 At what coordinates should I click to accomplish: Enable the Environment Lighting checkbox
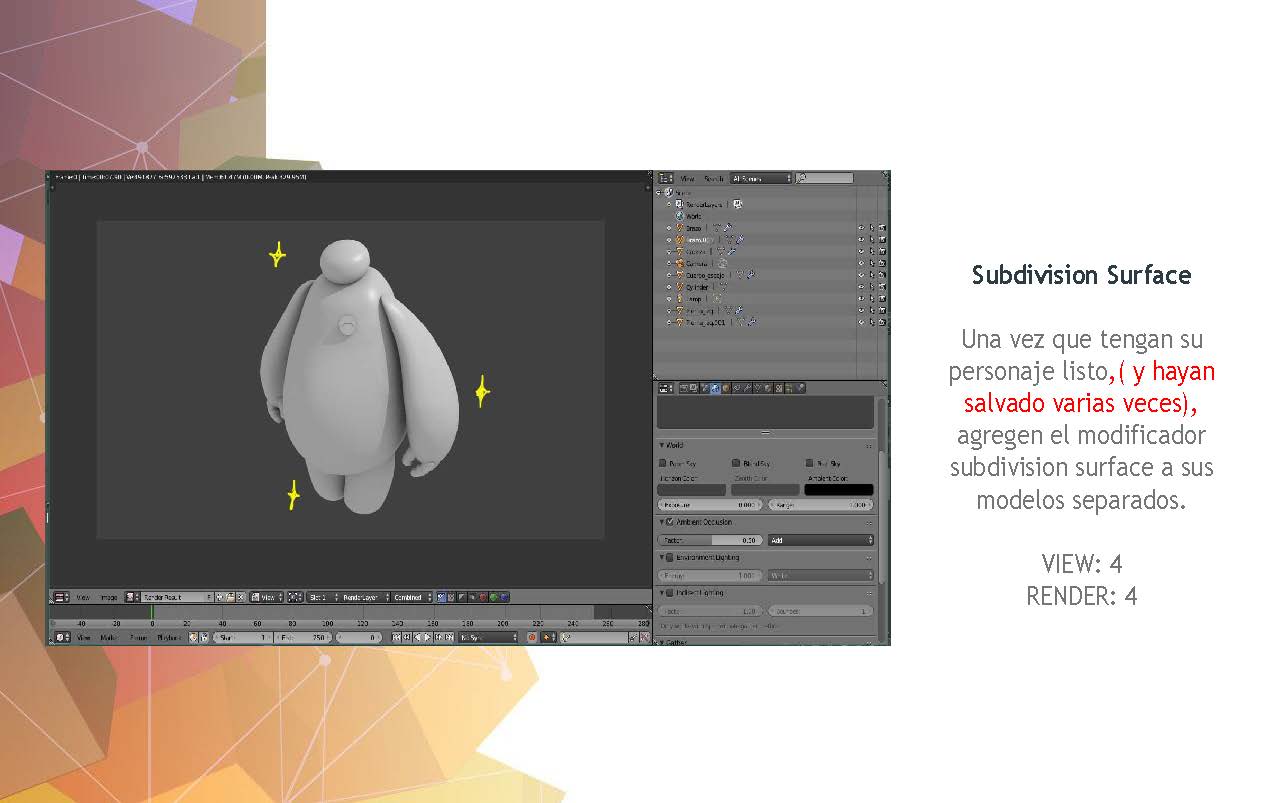click(x=670, y=557)
